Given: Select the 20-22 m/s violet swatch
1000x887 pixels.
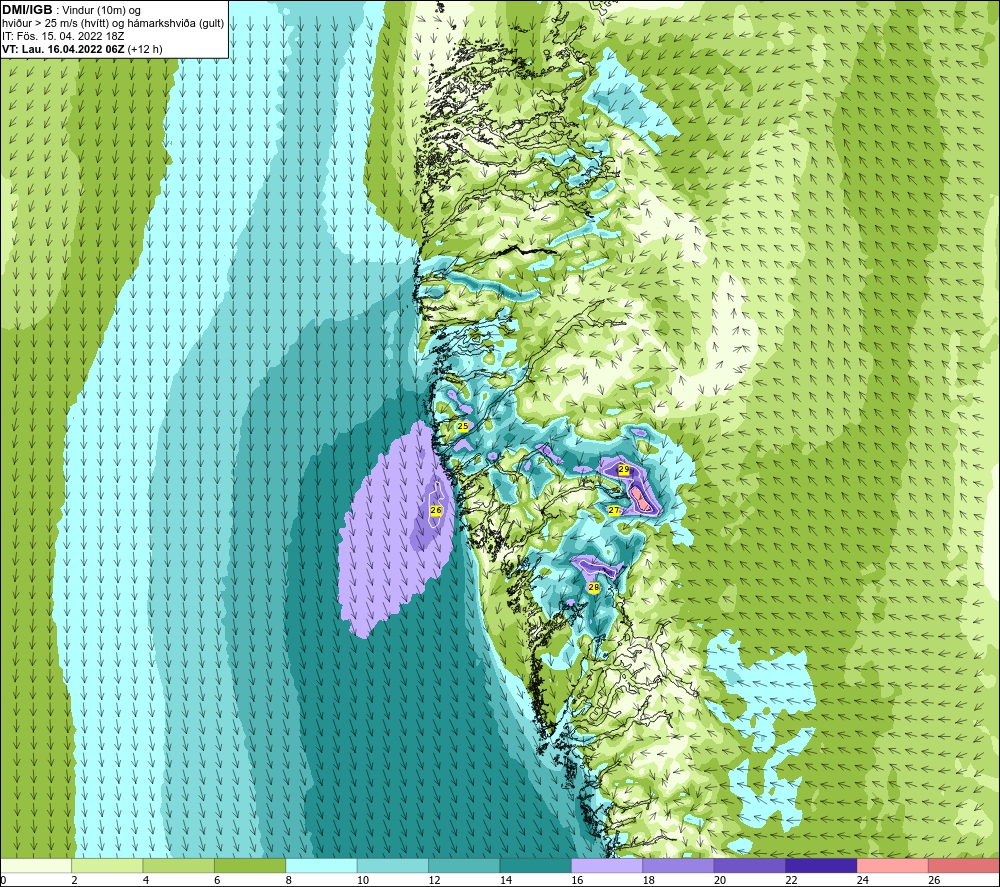Looking at the screenshot, I should click(x=750, y=866).
